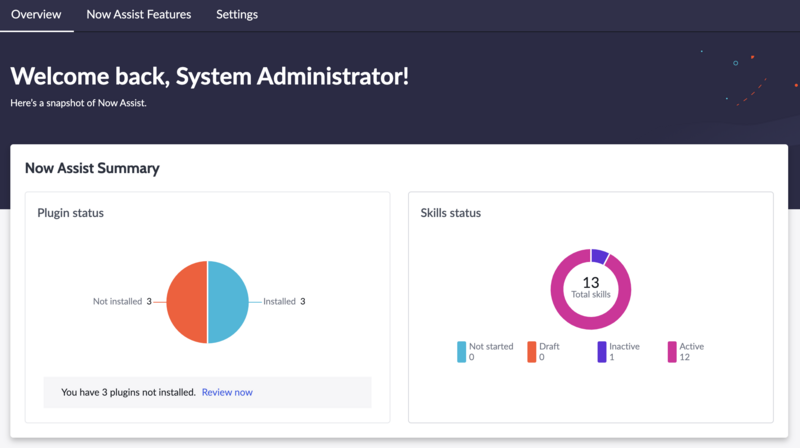
Task: Click the 'Draft' legend label
Action: click(x=549, y=346)
